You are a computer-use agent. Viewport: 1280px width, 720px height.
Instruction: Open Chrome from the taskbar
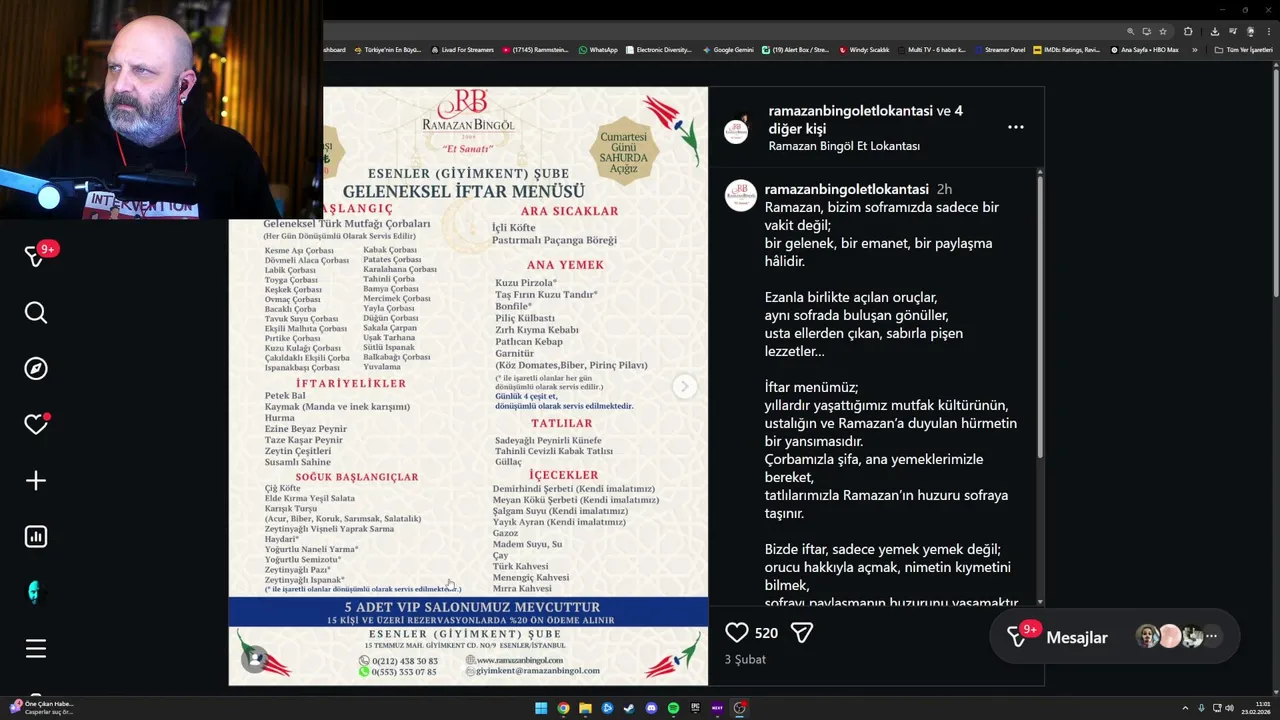563,708
